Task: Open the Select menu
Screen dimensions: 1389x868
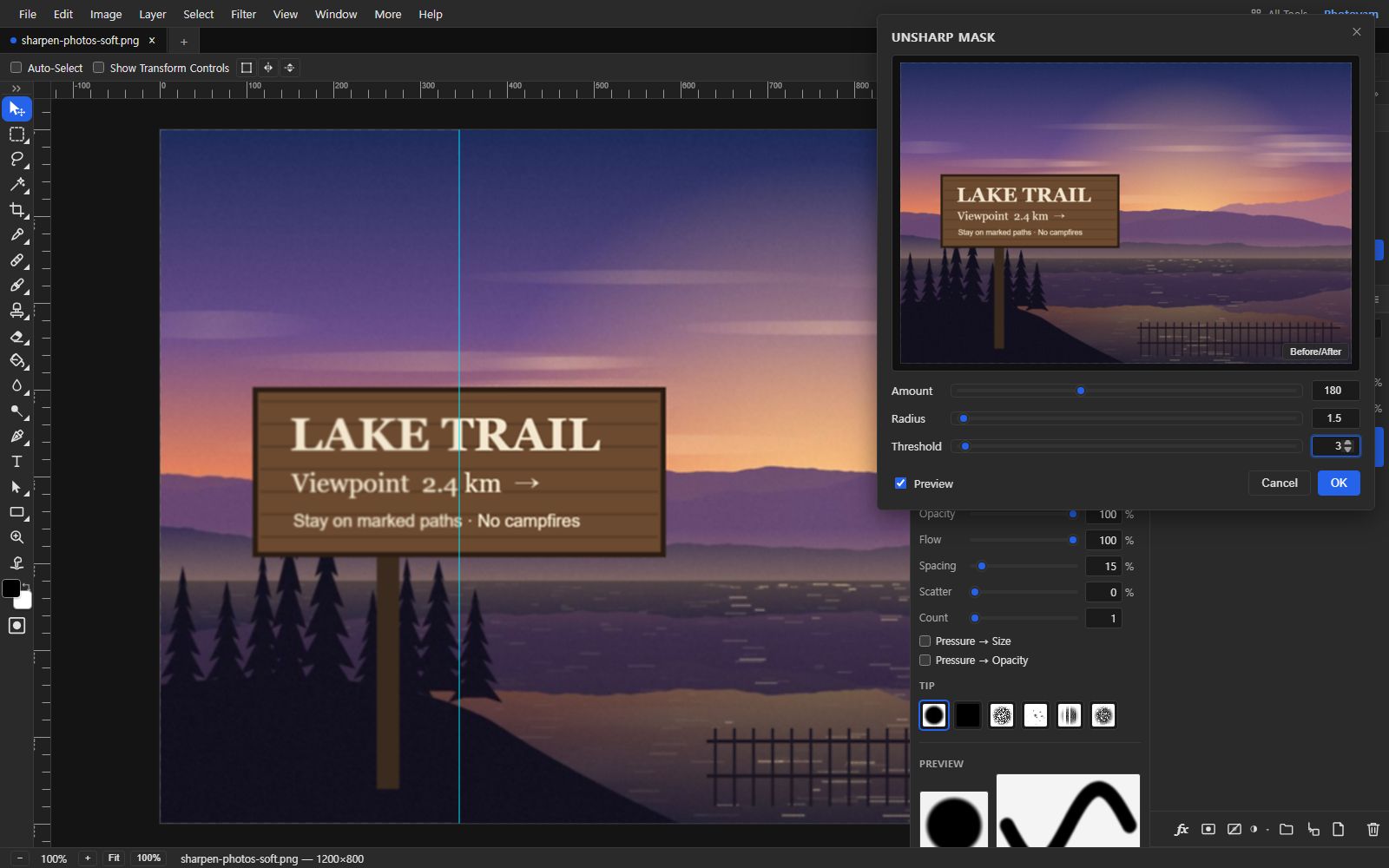Action: [199, 14]
